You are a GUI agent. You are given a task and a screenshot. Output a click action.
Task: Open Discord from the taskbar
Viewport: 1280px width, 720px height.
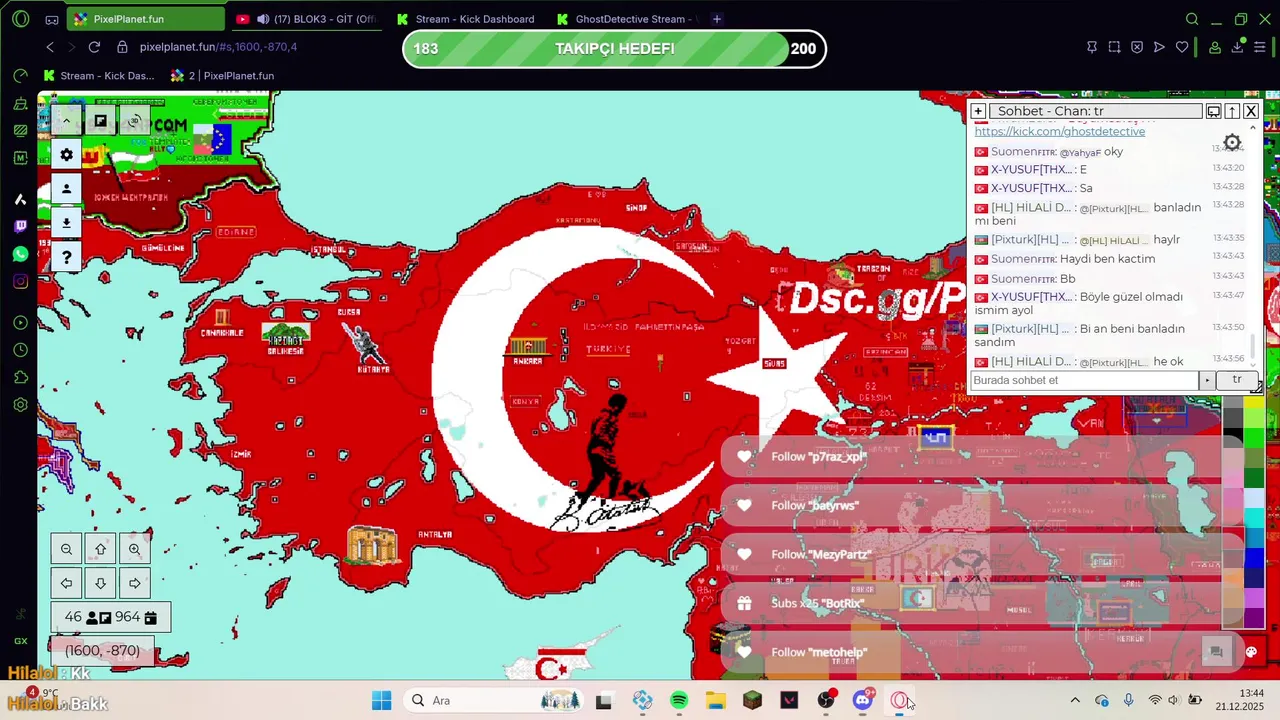(x=862, y=700)
